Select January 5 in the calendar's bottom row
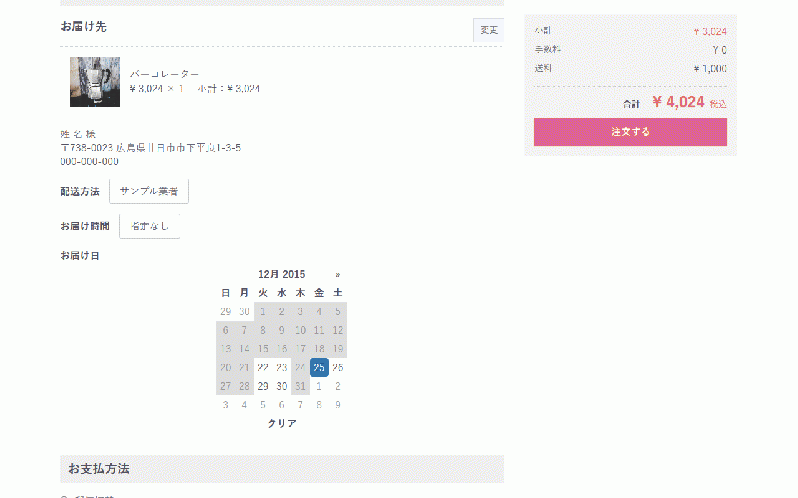Viewport: 798px width, 498px height. point(263,405)
